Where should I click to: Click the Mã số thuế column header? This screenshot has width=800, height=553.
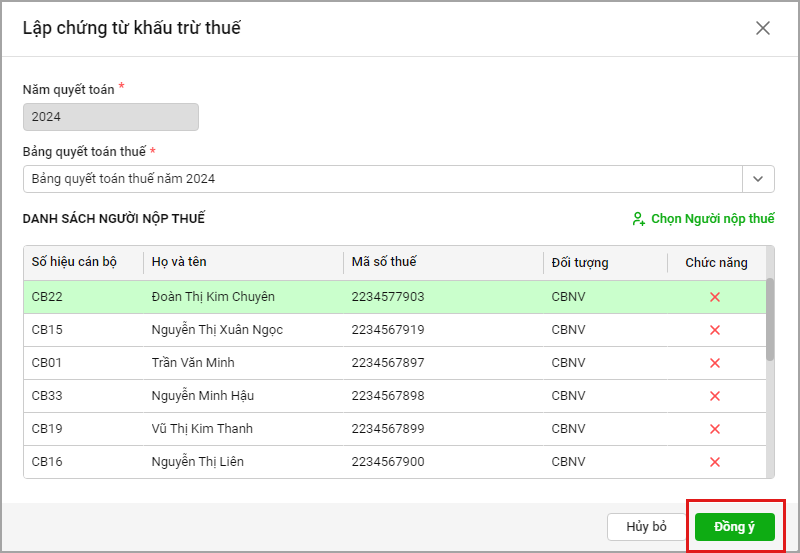pyautogui.click(x=384, y=262)
